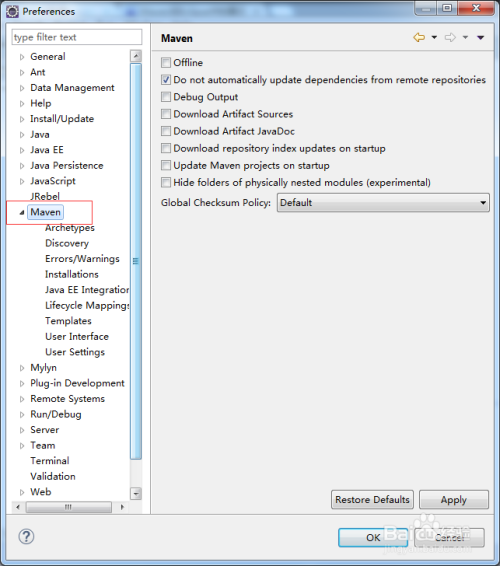
Task: Select Templates under Maven
Action: (68, 321)
